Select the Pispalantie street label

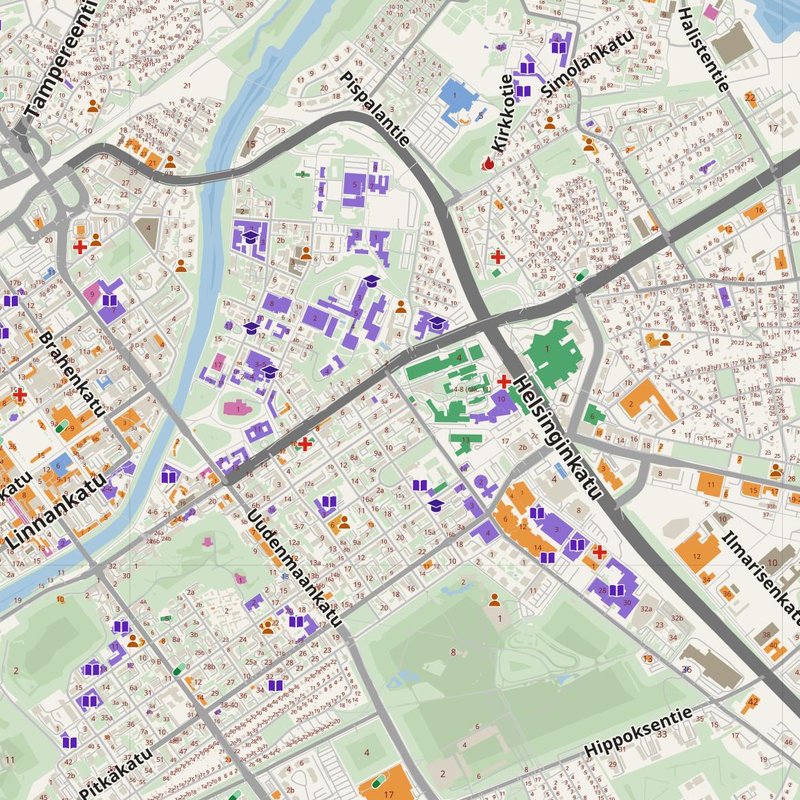[x=375, y=109]
